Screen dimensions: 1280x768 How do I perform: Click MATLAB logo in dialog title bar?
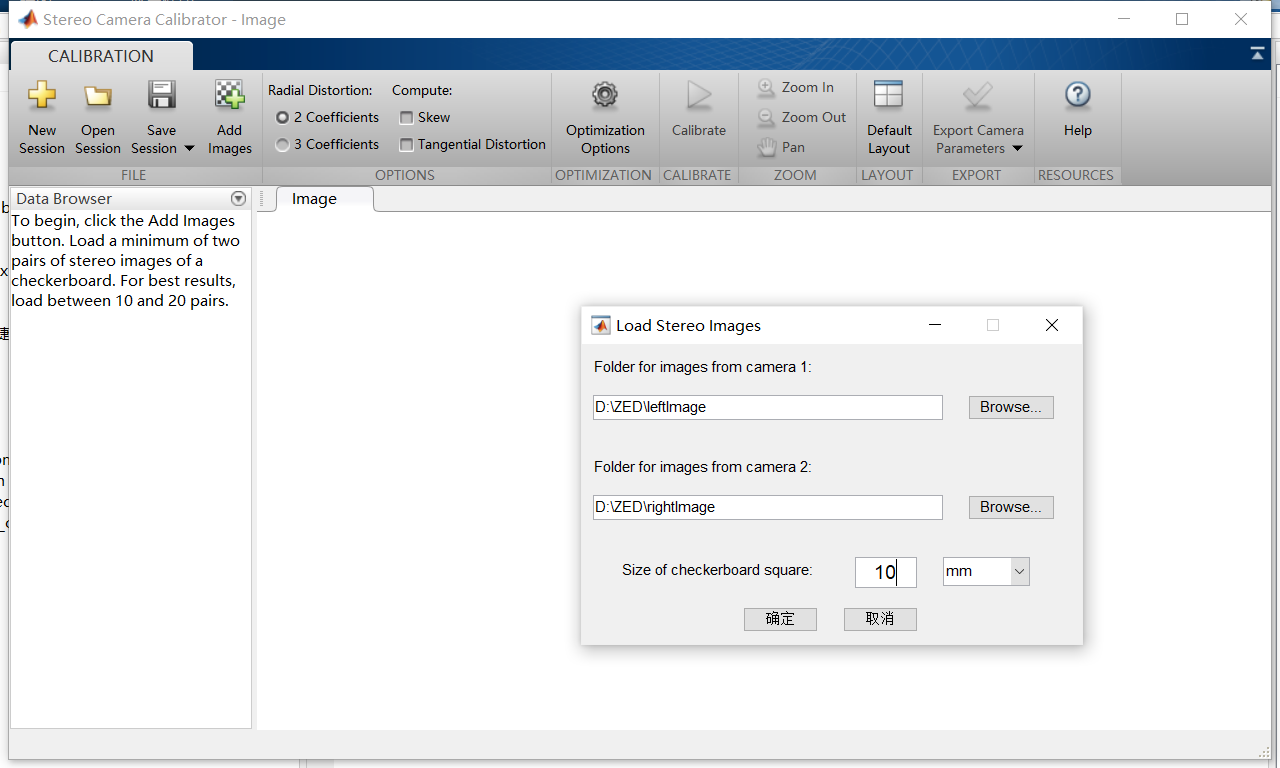pos(600,325)
